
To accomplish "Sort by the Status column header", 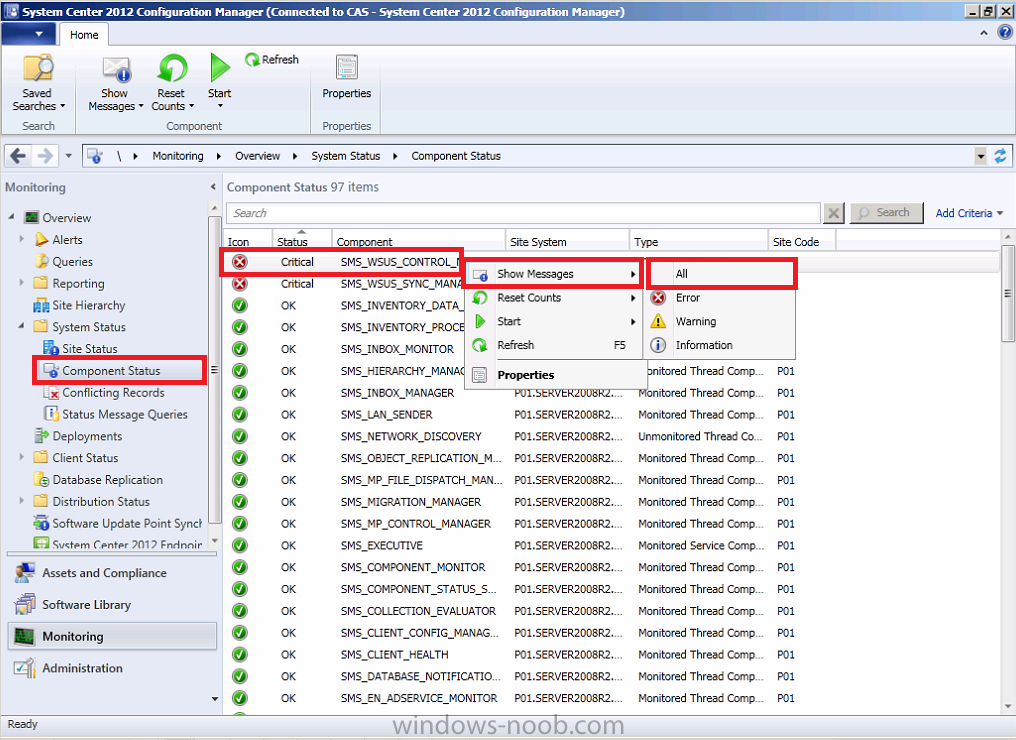I will pos(302,240).
